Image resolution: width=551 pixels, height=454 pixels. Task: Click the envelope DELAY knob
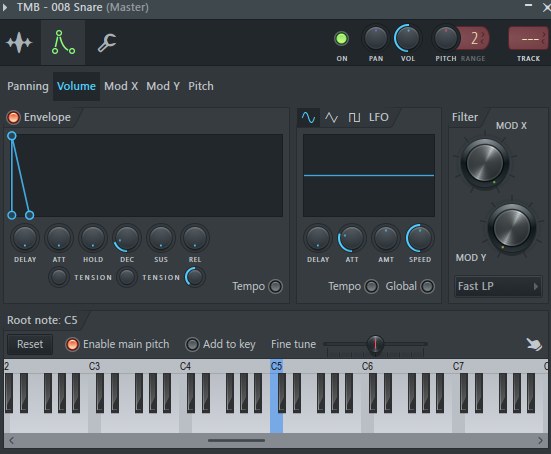click(25, 238)
